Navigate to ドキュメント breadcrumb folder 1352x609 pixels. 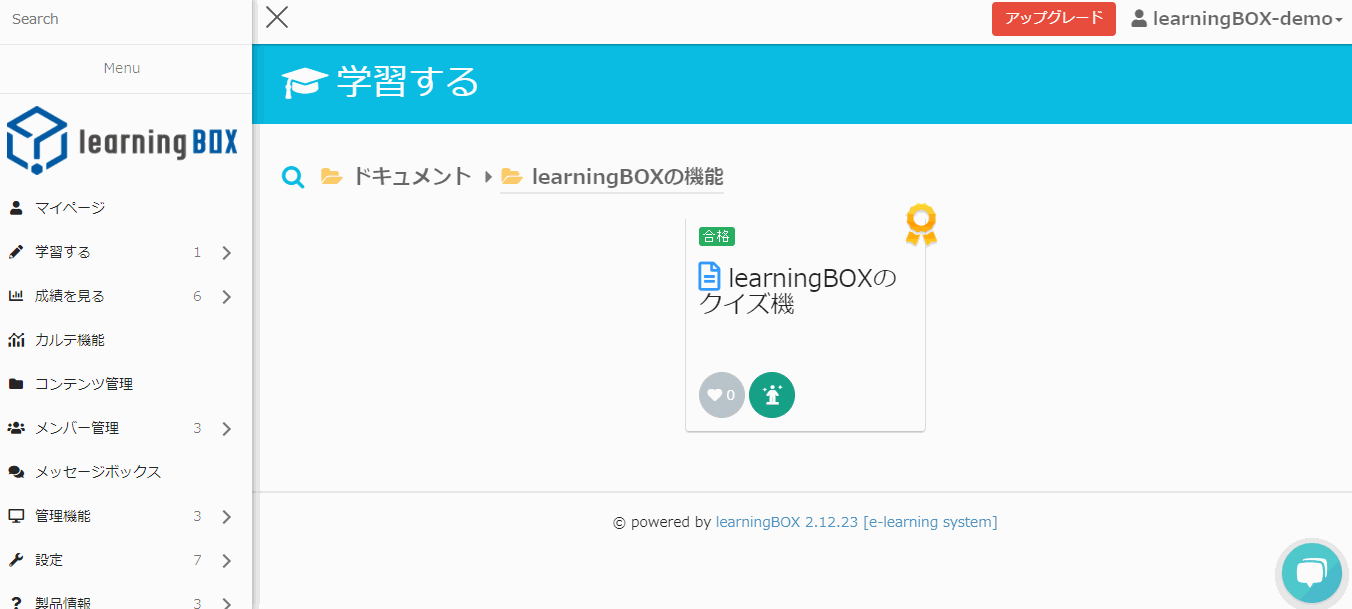coord(411,177)
